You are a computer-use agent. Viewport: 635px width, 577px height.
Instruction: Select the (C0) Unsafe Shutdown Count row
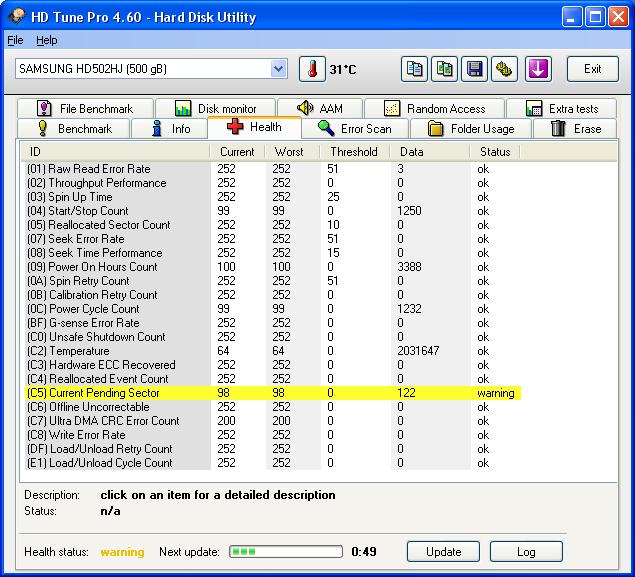[274, 337]
